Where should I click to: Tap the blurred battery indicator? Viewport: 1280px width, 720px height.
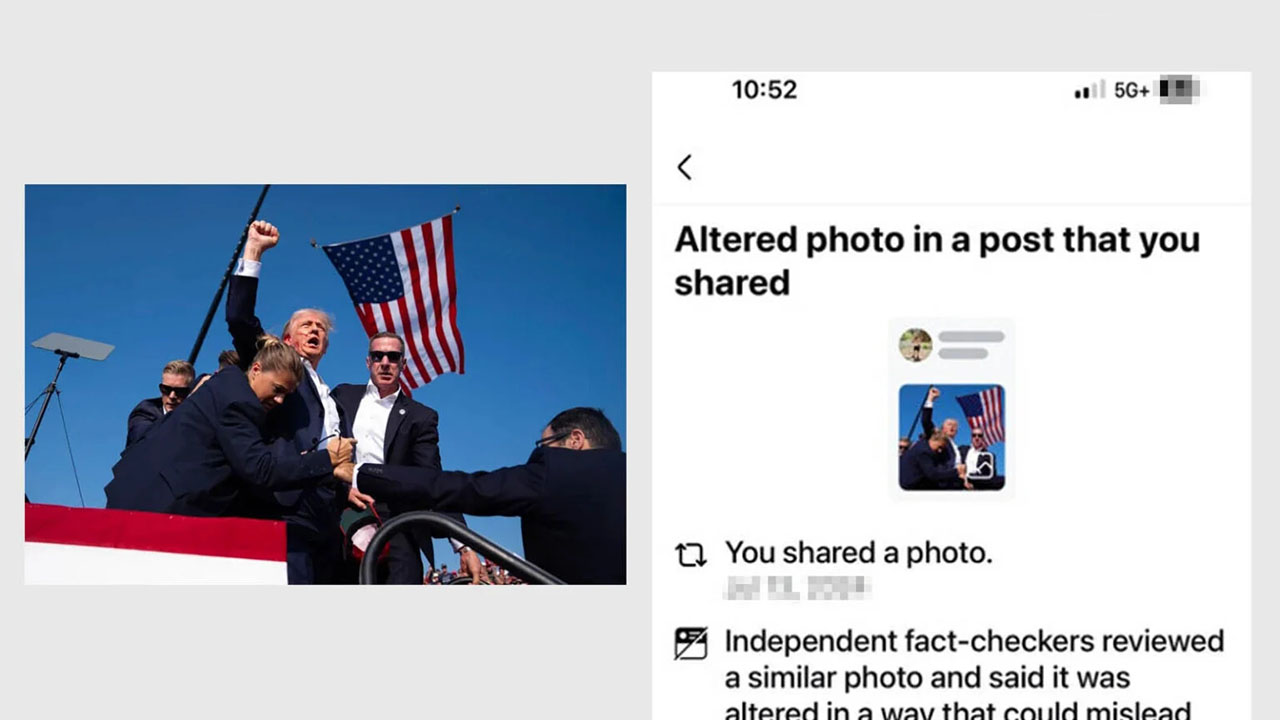pos(1178,90)
